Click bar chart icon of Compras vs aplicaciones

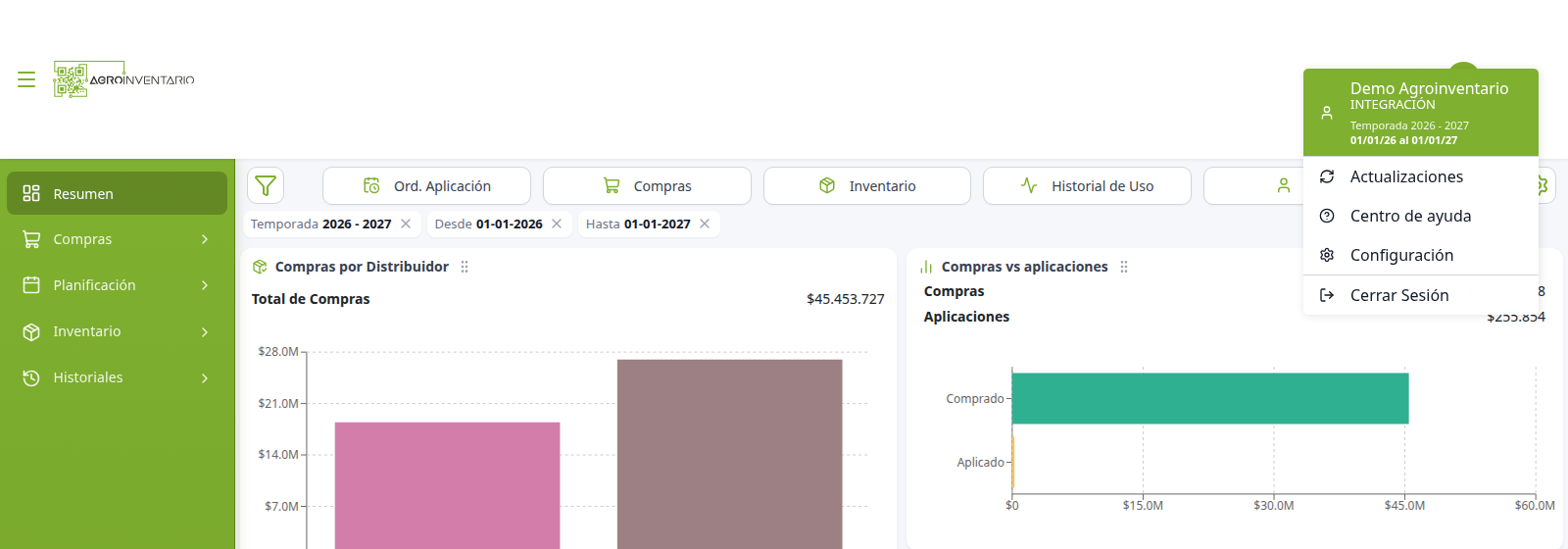[926, 267]
